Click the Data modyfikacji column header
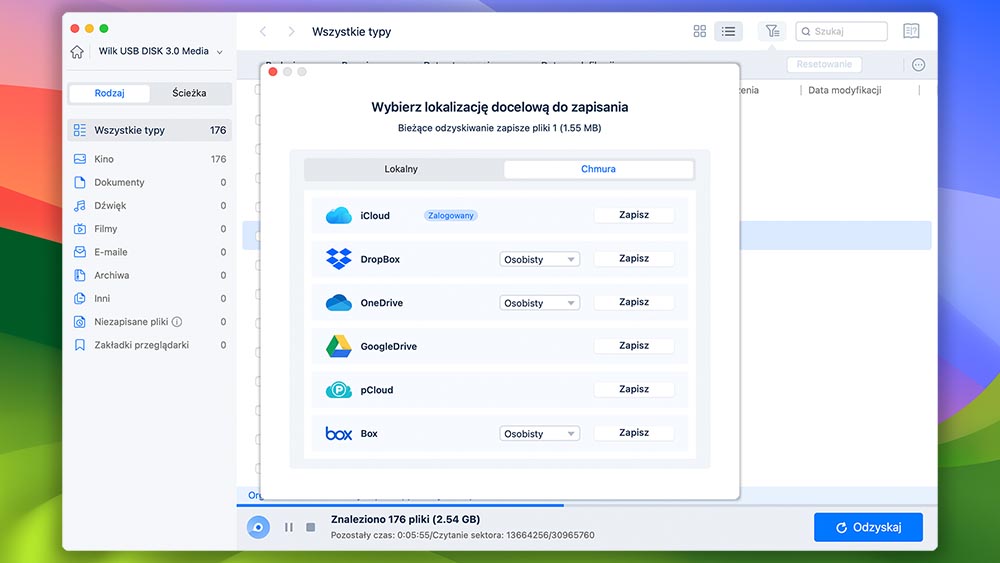 (x=844, y=91)
